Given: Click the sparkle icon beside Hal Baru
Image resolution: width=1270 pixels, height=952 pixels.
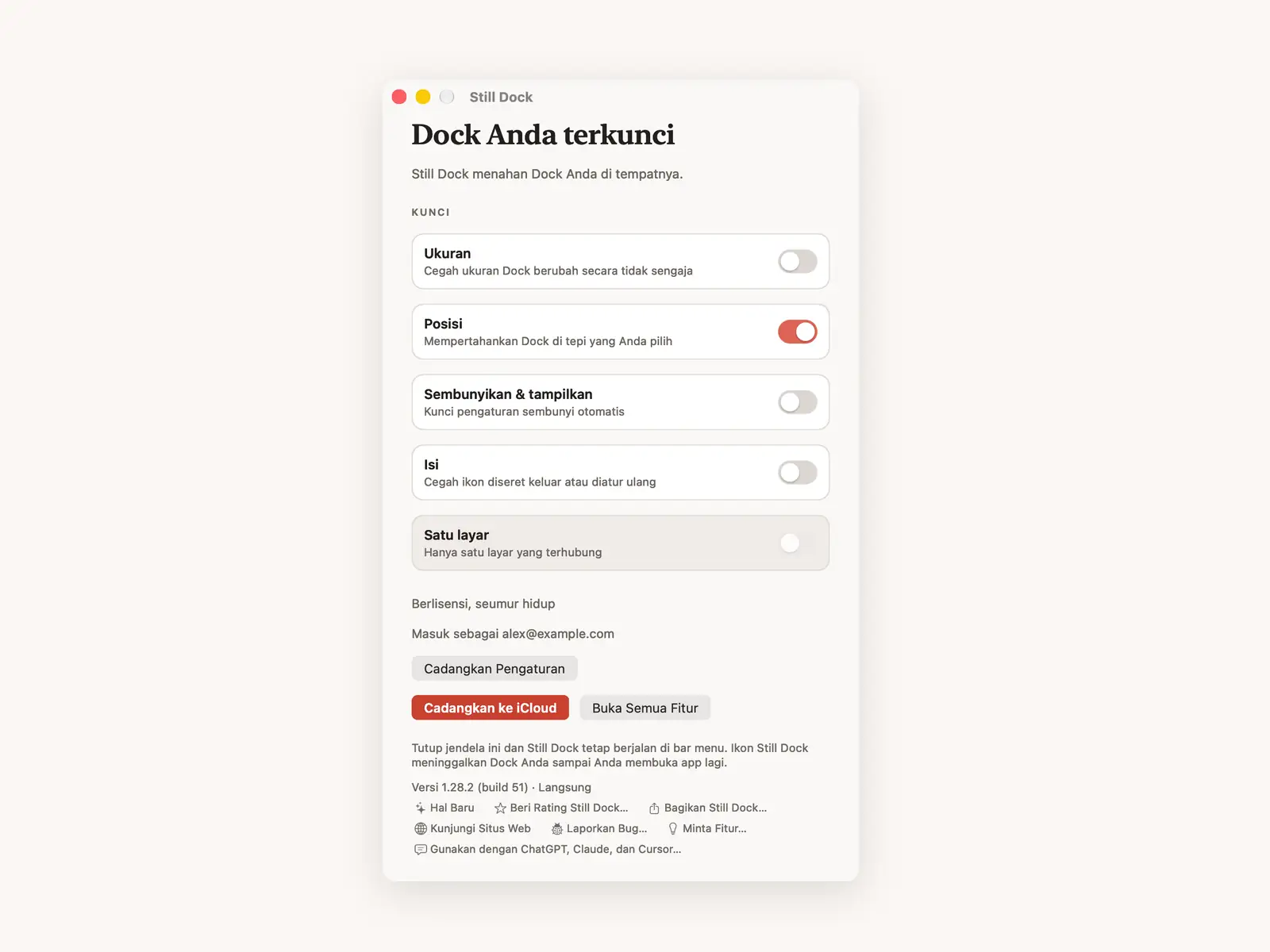Looking at the screenshot, I should [x=420, y=808].
